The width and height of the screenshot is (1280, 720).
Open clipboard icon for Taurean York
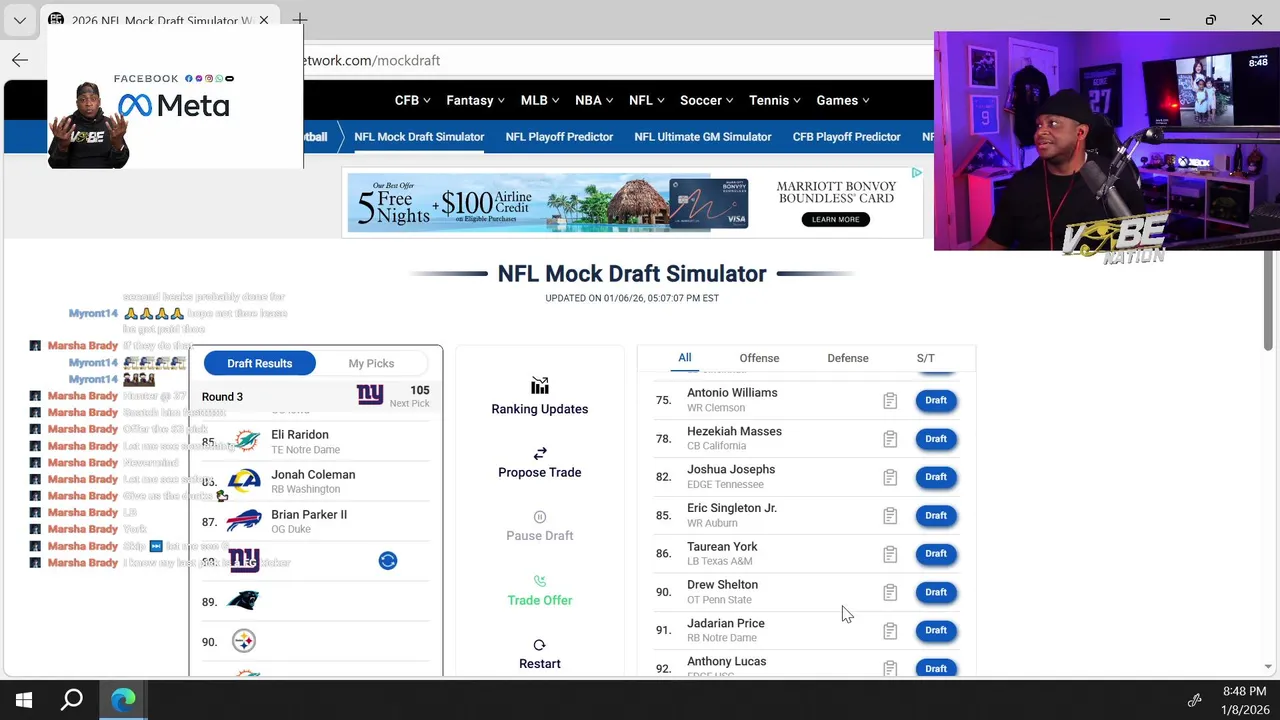(890, 554)
